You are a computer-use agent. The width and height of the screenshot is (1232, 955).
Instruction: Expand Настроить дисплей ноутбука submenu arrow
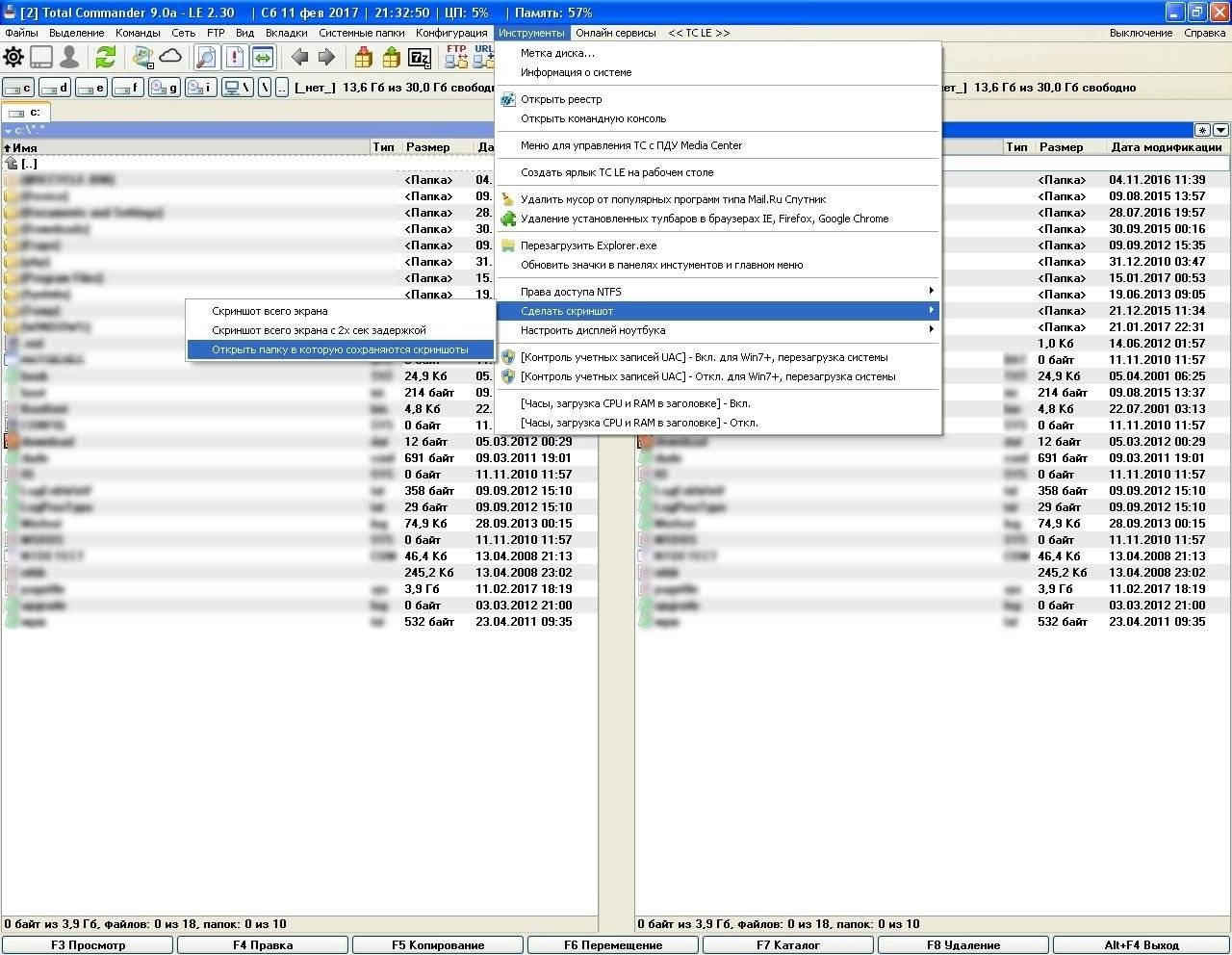click(931, 329)
